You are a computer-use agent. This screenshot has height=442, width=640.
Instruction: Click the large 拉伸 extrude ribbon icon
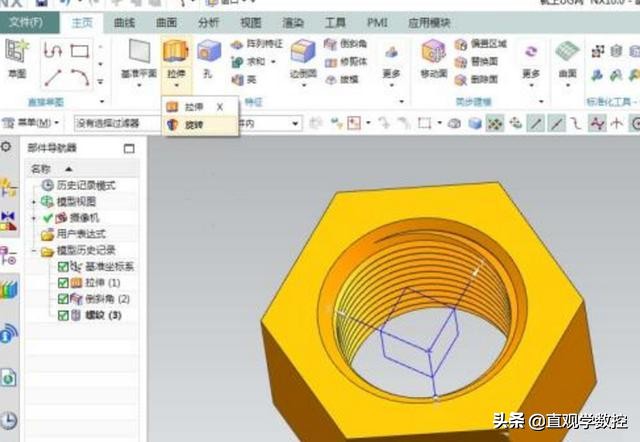pyautogui.click(x=176, y=53)
